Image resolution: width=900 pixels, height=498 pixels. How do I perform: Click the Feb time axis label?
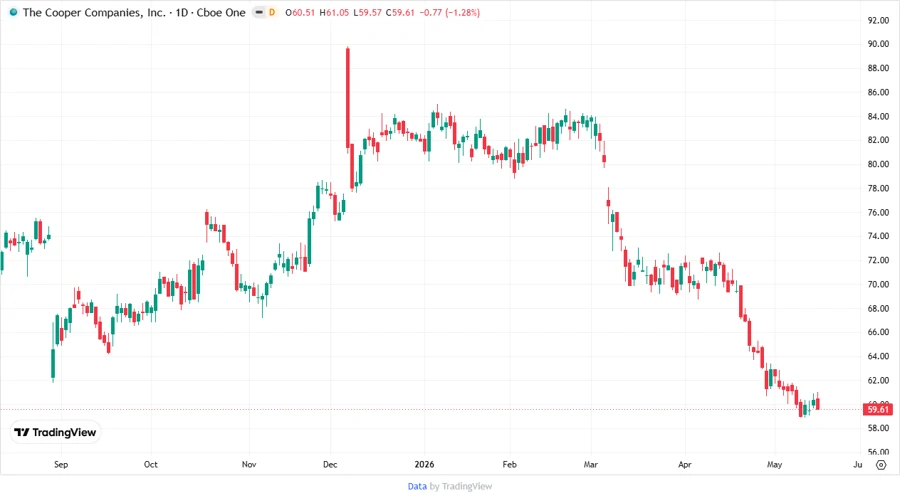pyautogui.click(x=509, y=464)
